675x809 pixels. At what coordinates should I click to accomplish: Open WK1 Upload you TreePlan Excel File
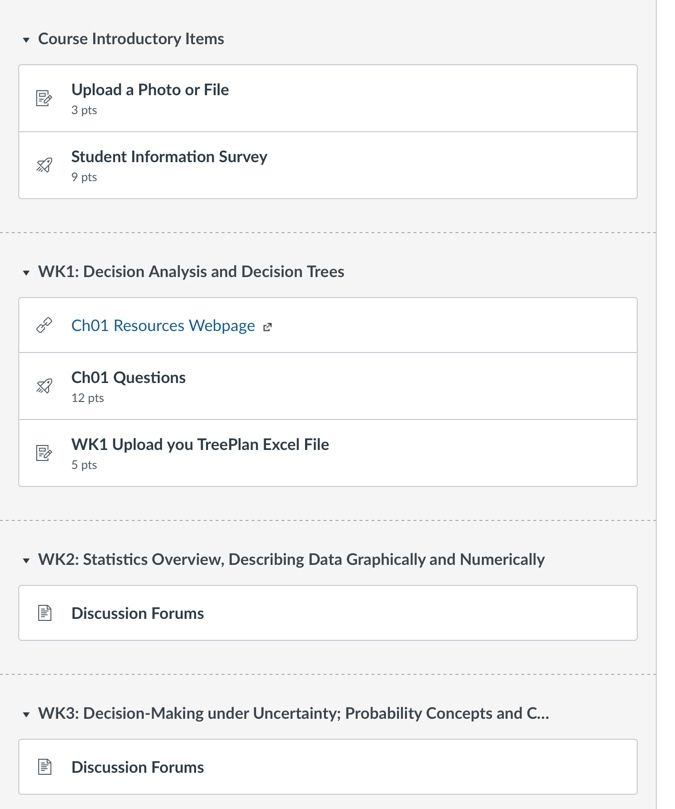tap(200, 444)
